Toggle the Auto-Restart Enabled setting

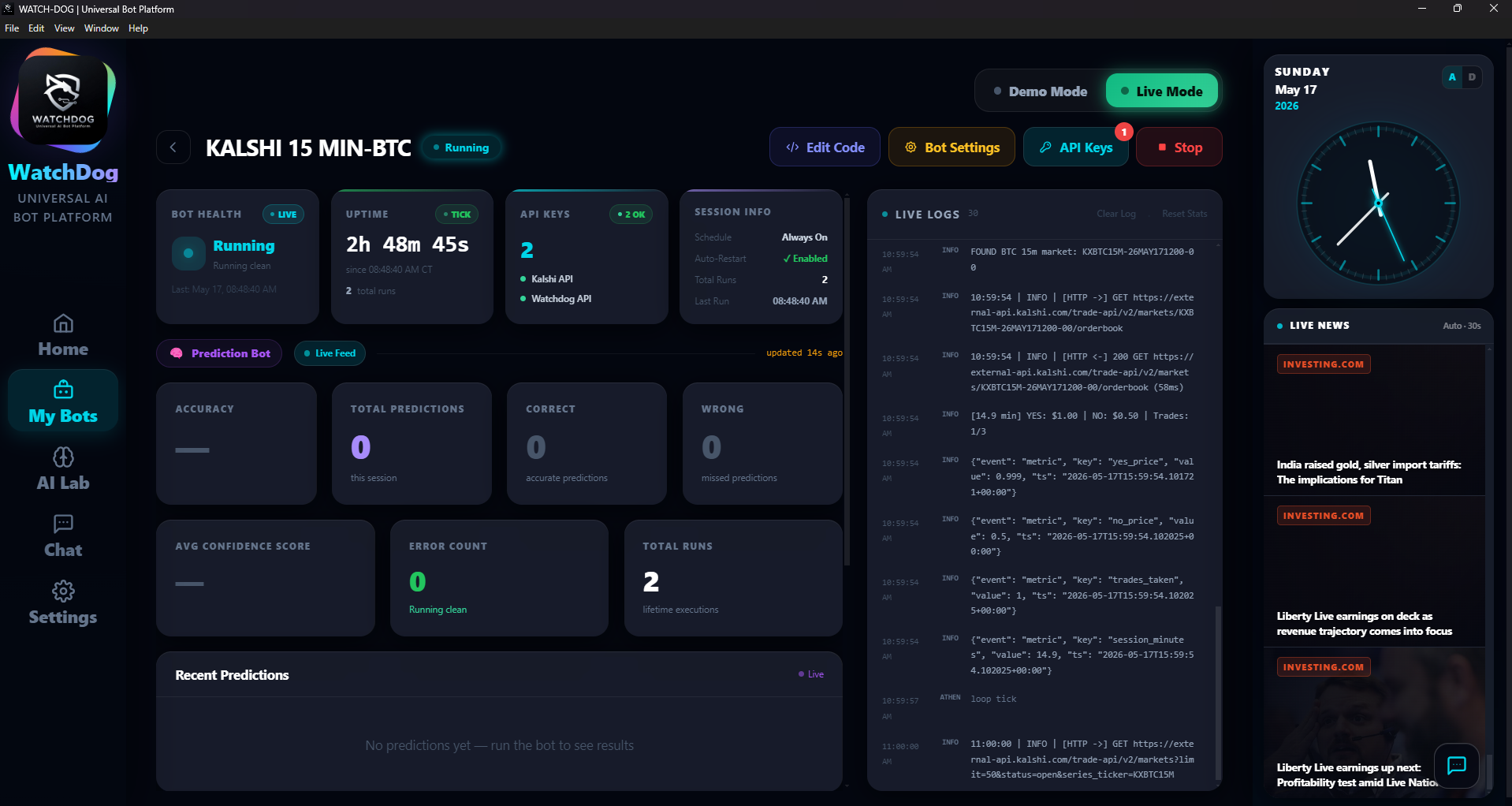tap(805, 259)
